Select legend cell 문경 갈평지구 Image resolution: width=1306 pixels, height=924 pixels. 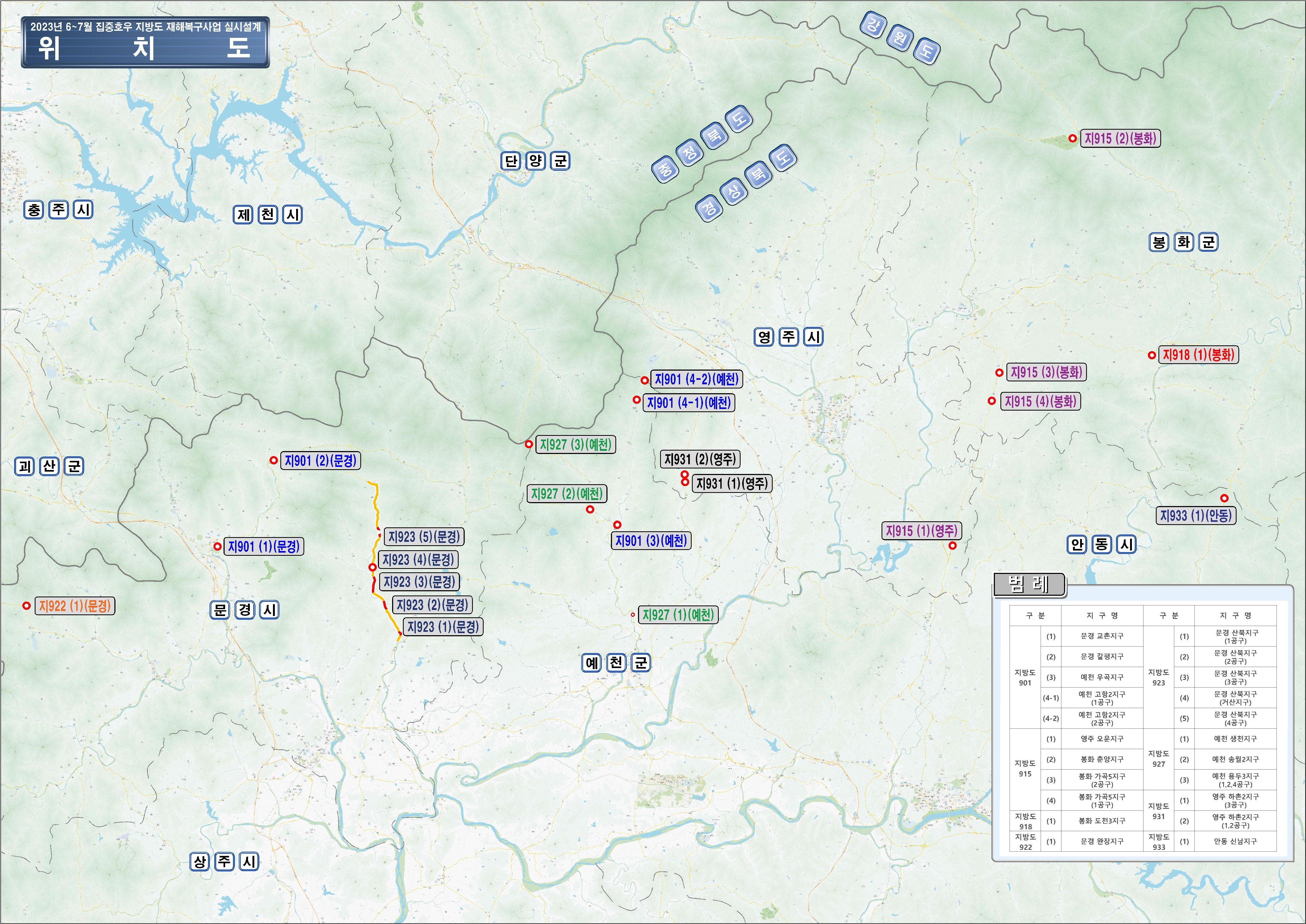1102,657
